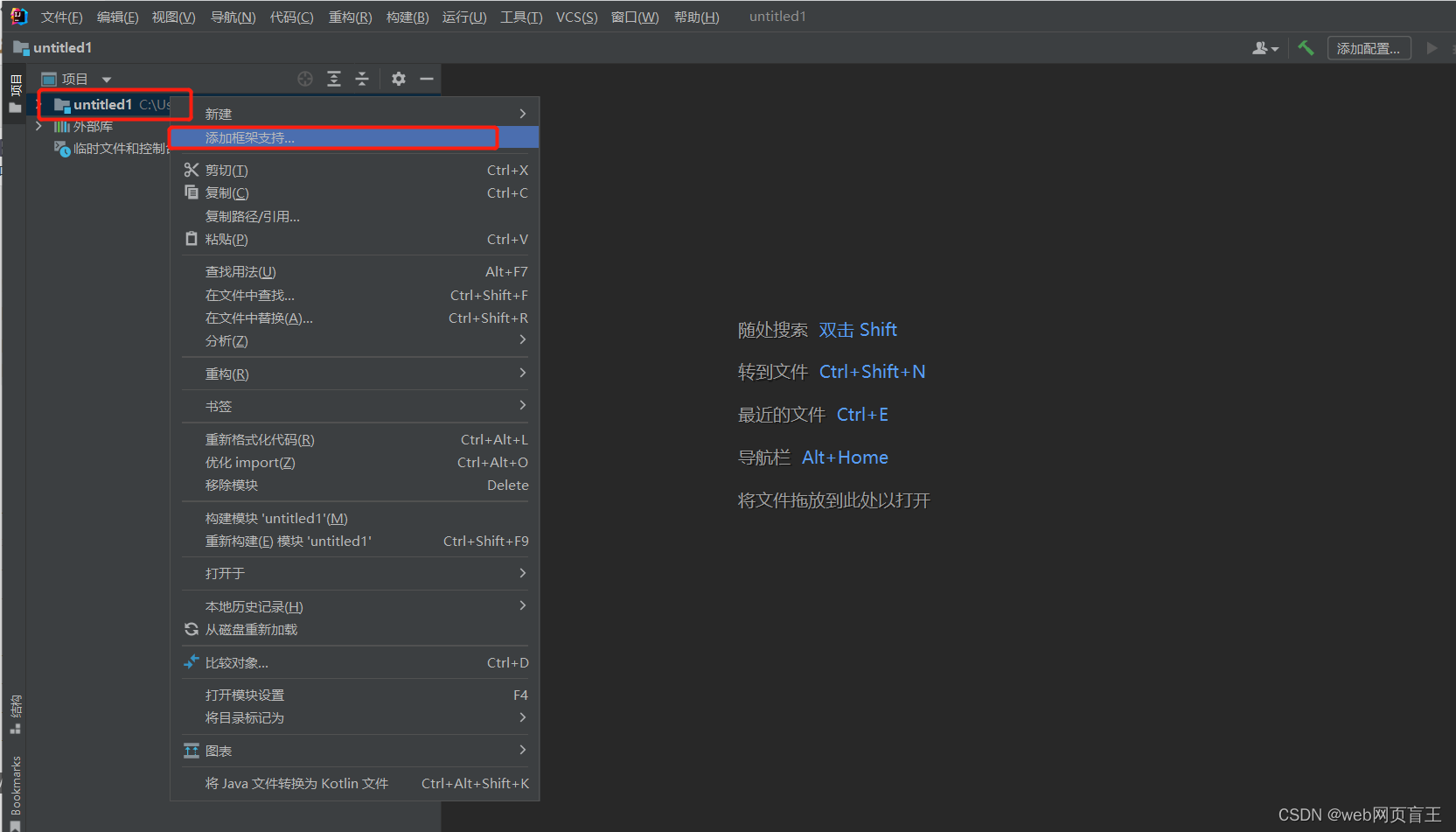Click the locate/select opened file target icon
The height and width of the screenshot is (832, 1456).
(x=305, y=79)
